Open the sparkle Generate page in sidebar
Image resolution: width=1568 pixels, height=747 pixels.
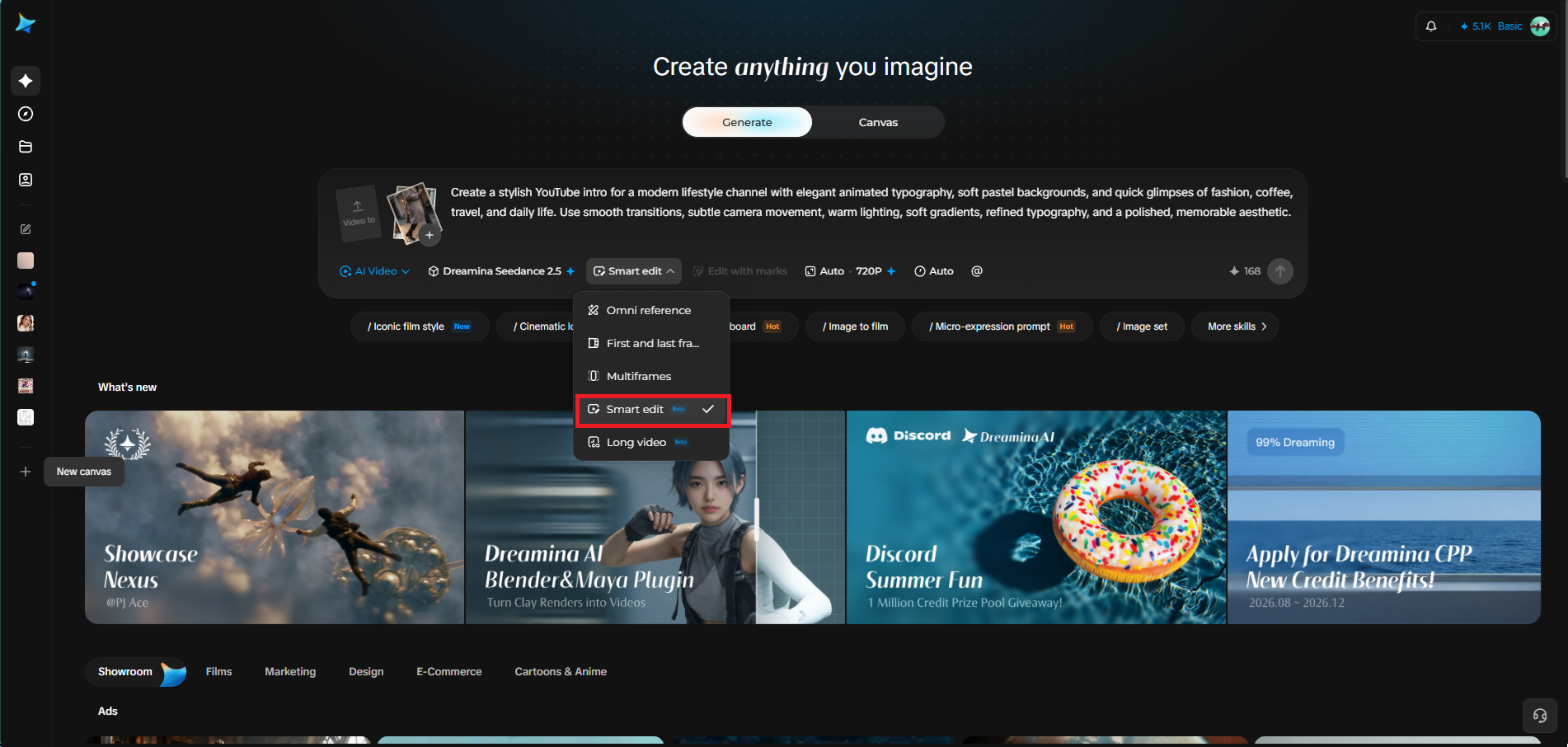[x=26, y=81]
